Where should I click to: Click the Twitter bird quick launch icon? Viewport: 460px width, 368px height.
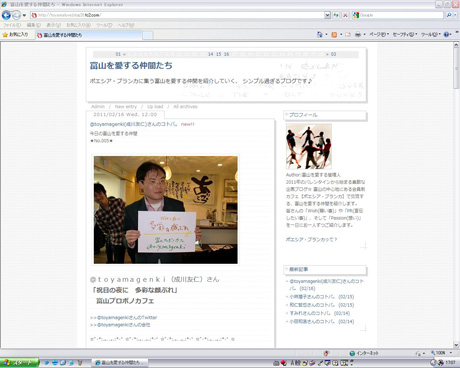47,363
